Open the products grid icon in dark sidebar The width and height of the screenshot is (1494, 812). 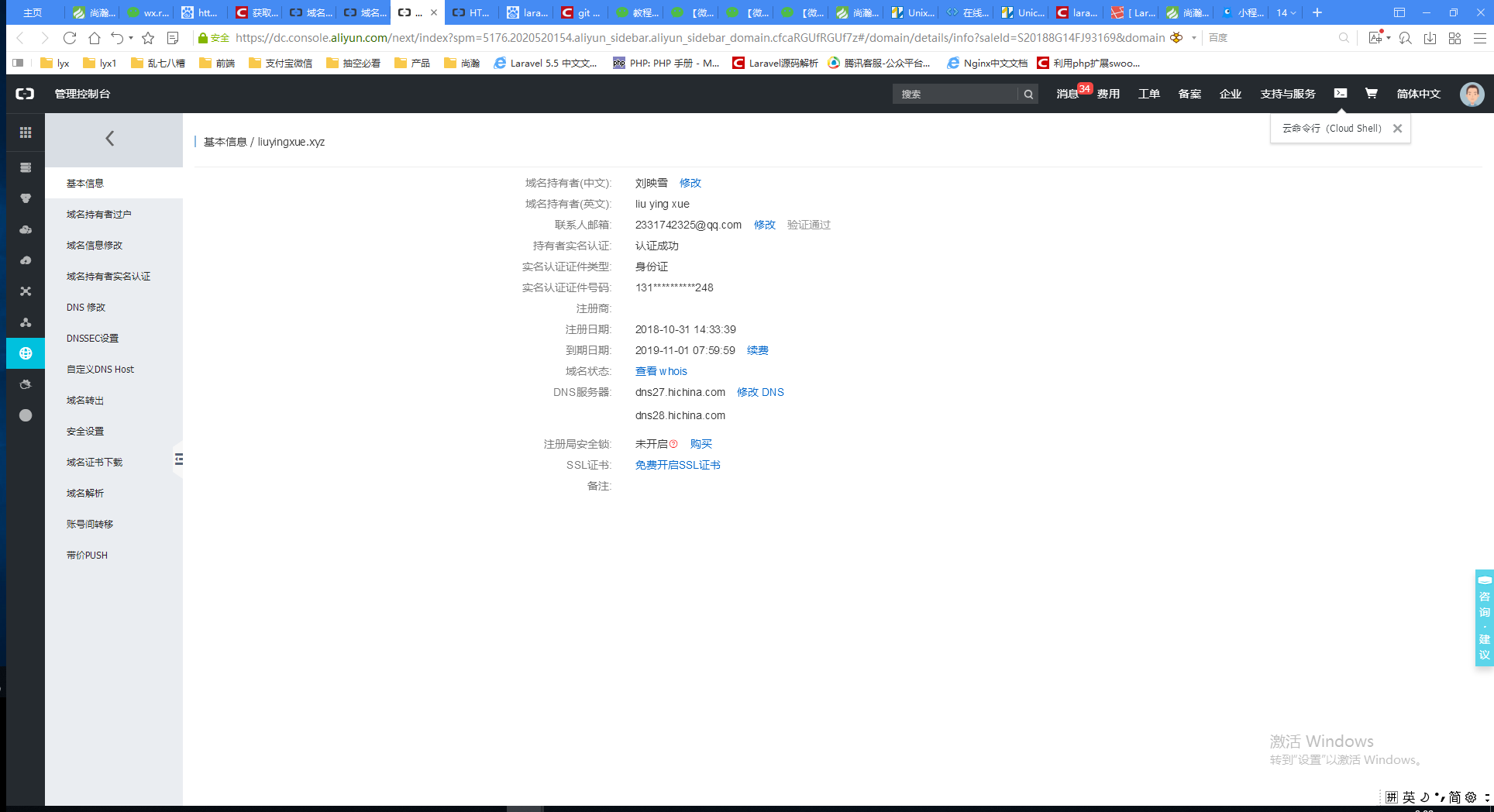coord(26,132)
